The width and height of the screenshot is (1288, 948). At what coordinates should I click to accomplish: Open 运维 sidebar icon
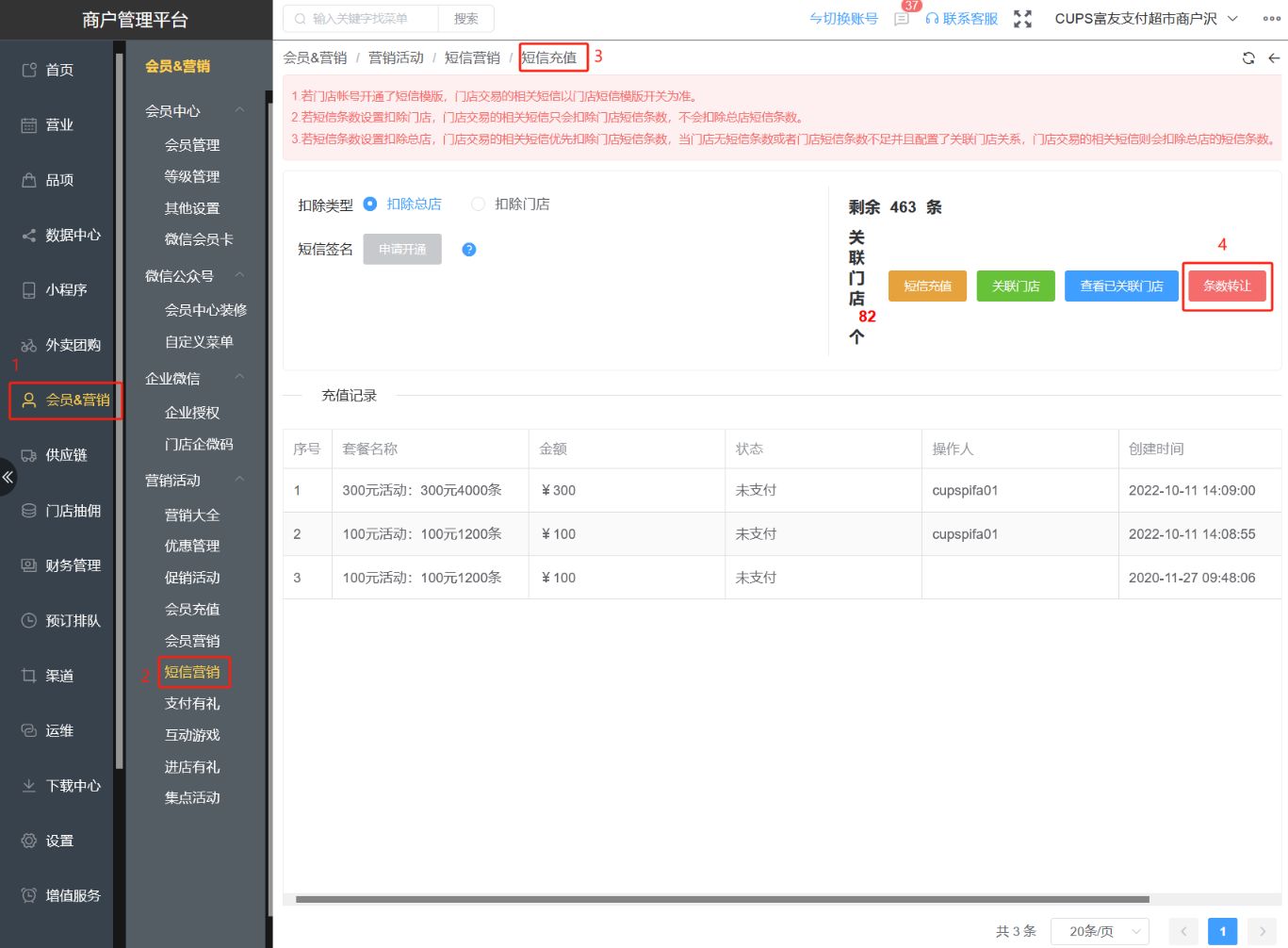29,730
